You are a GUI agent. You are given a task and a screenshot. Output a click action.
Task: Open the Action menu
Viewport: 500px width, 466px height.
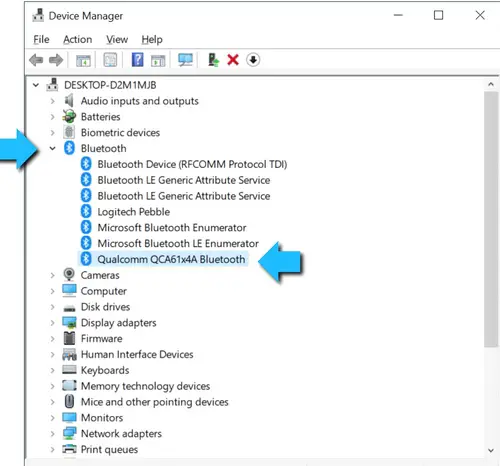[x=78, y=39]
